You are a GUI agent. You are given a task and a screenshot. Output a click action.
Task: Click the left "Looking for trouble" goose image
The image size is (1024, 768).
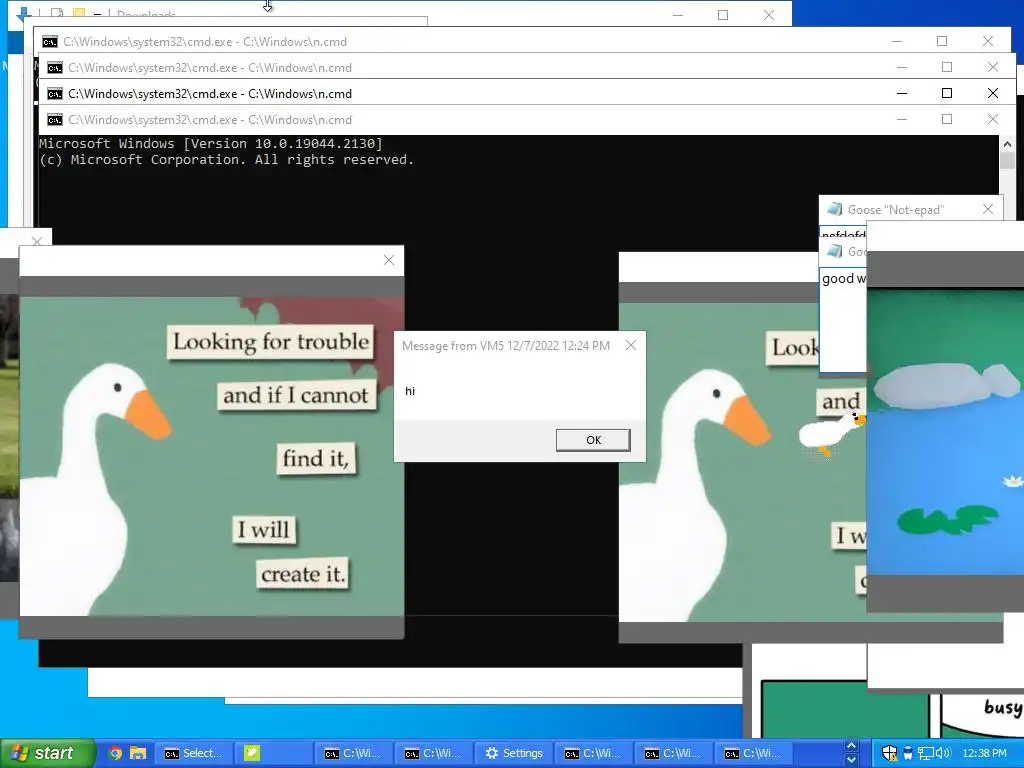[x=212, y=456]
